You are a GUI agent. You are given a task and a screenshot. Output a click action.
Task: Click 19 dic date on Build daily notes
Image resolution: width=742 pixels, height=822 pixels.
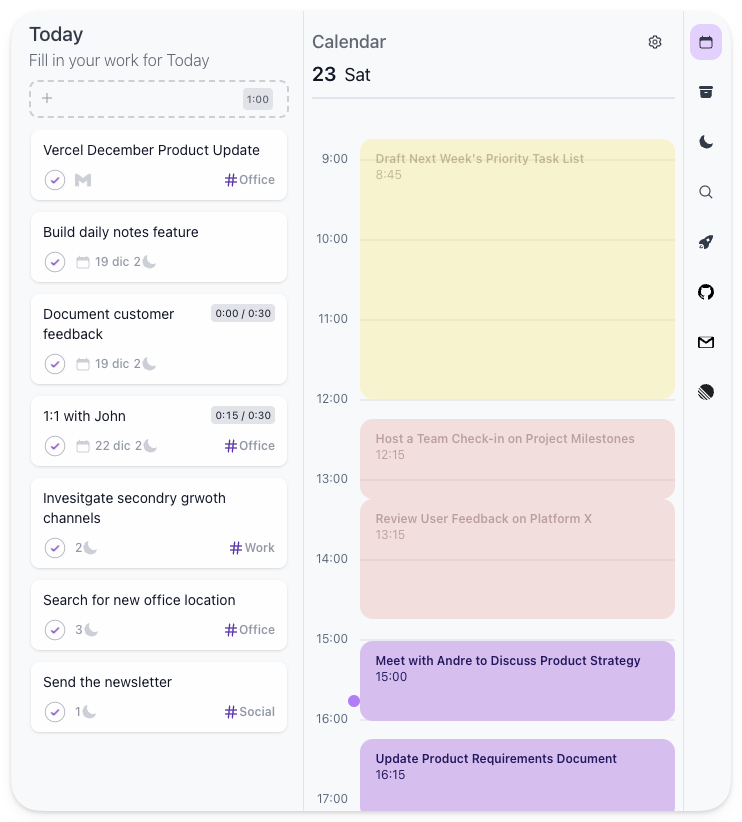pos(112,262)
